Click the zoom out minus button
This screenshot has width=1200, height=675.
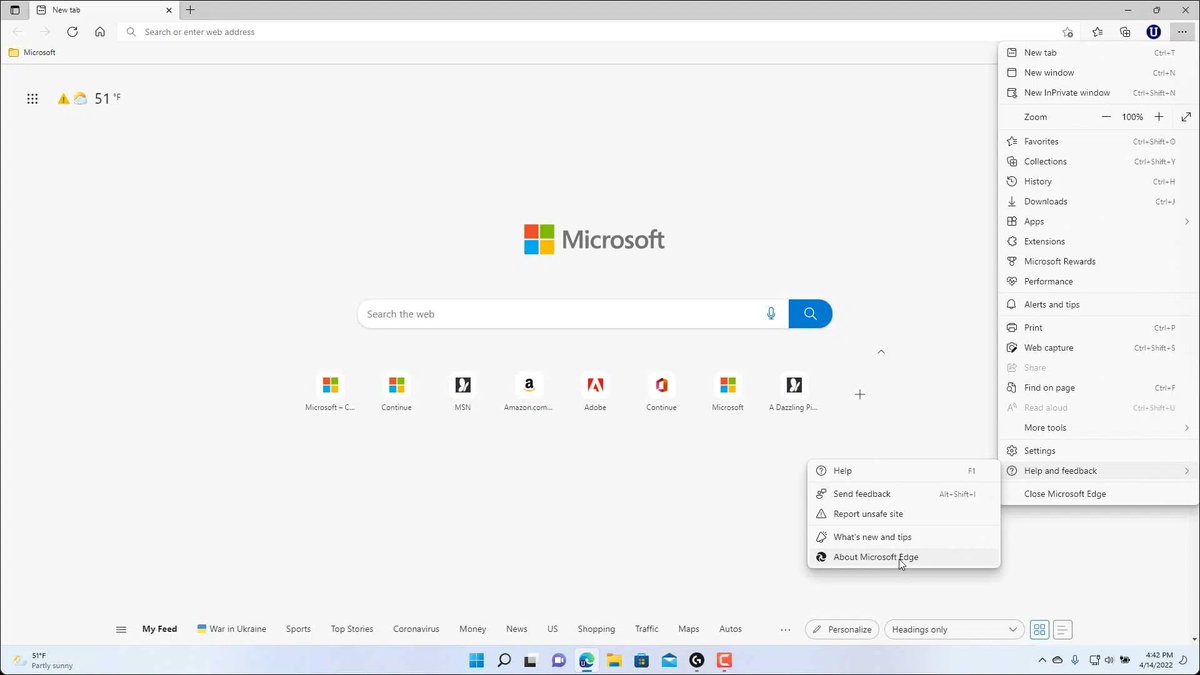click(1106, 117)
